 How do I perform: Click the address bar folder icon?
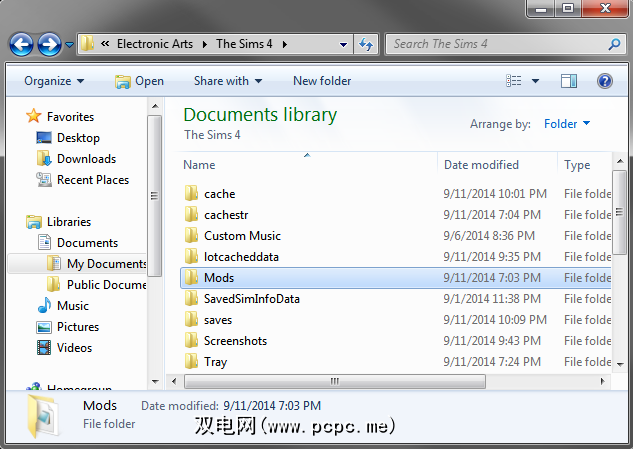[x=87, y=44]
